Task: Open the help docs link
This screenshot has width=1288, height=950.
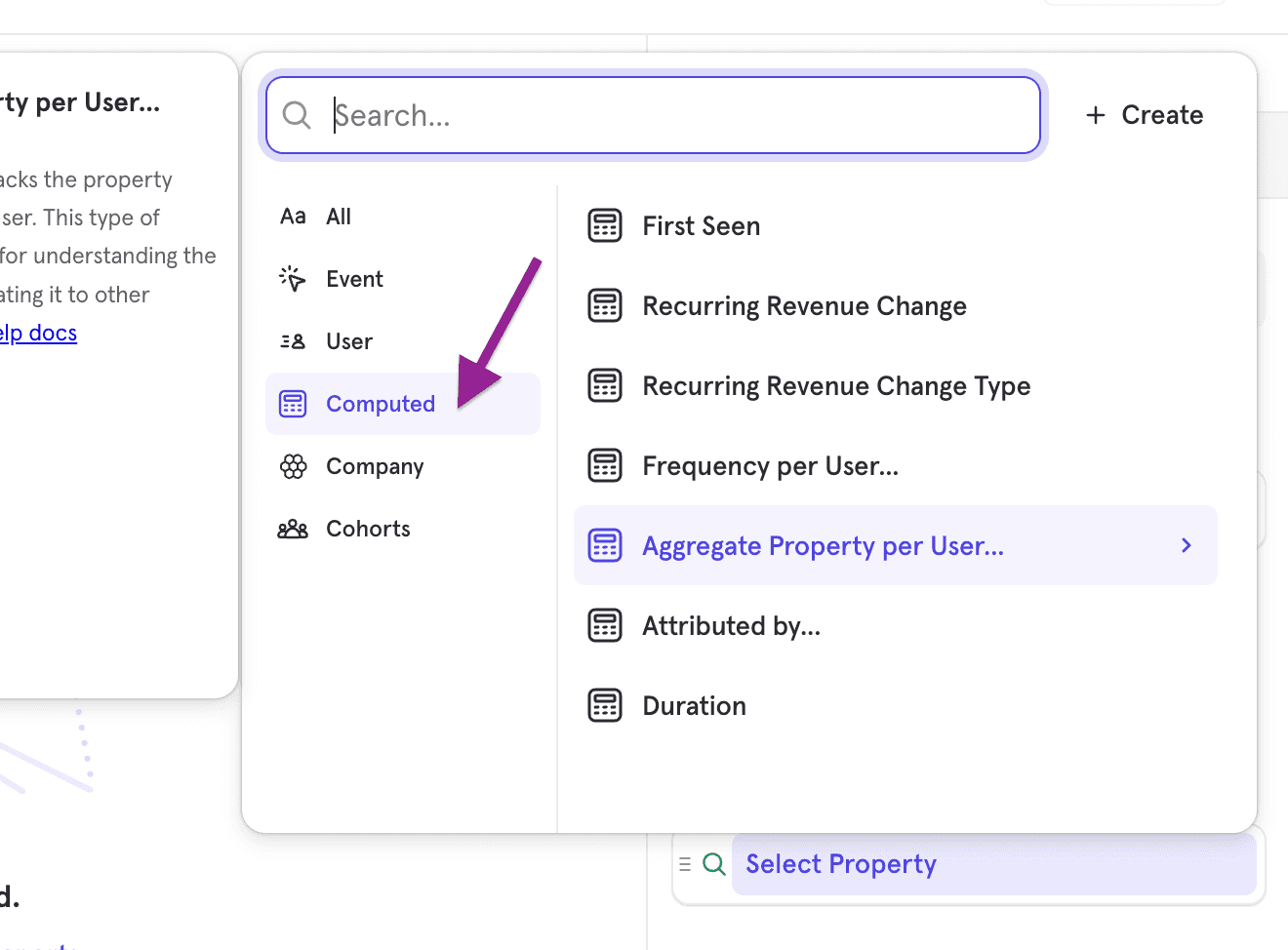Action: [x=39, y=334]
